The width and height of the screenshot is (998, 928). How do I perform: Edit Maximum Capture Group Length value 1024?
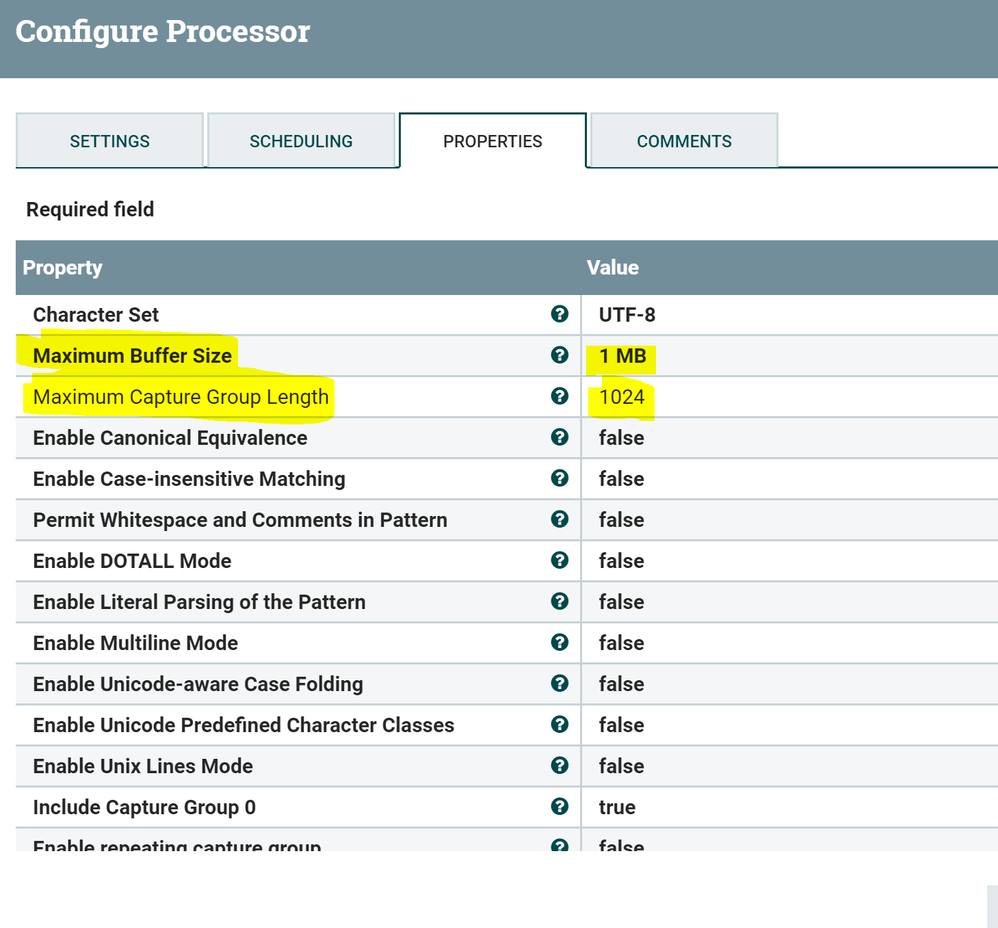[x=621, y=397]
